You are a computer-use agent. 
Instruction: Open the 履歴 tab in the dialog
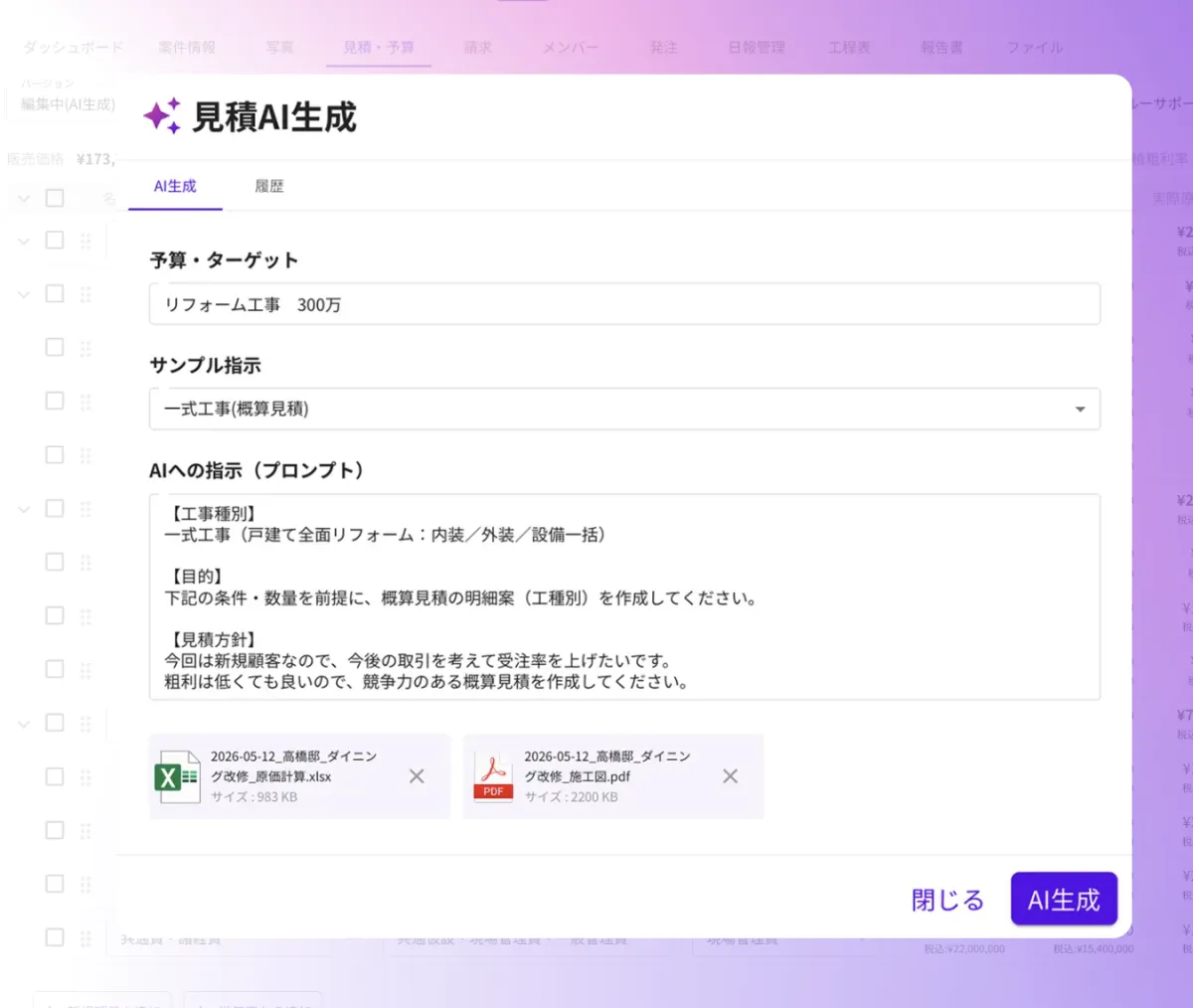tap(269, 186)
